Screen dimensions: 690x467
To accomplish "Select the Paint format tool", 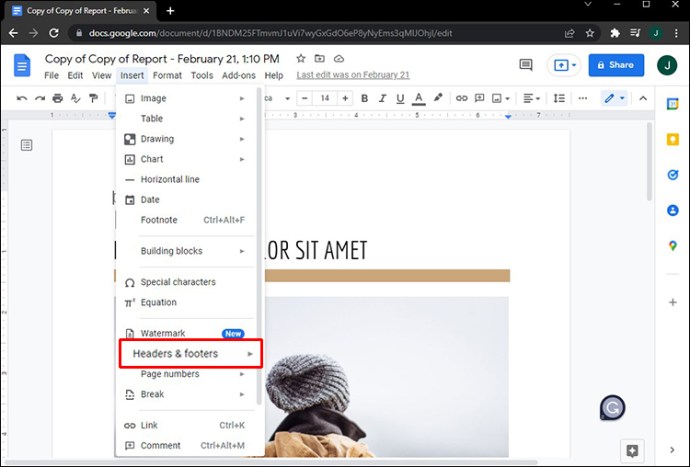I will [x=93, y=98].
